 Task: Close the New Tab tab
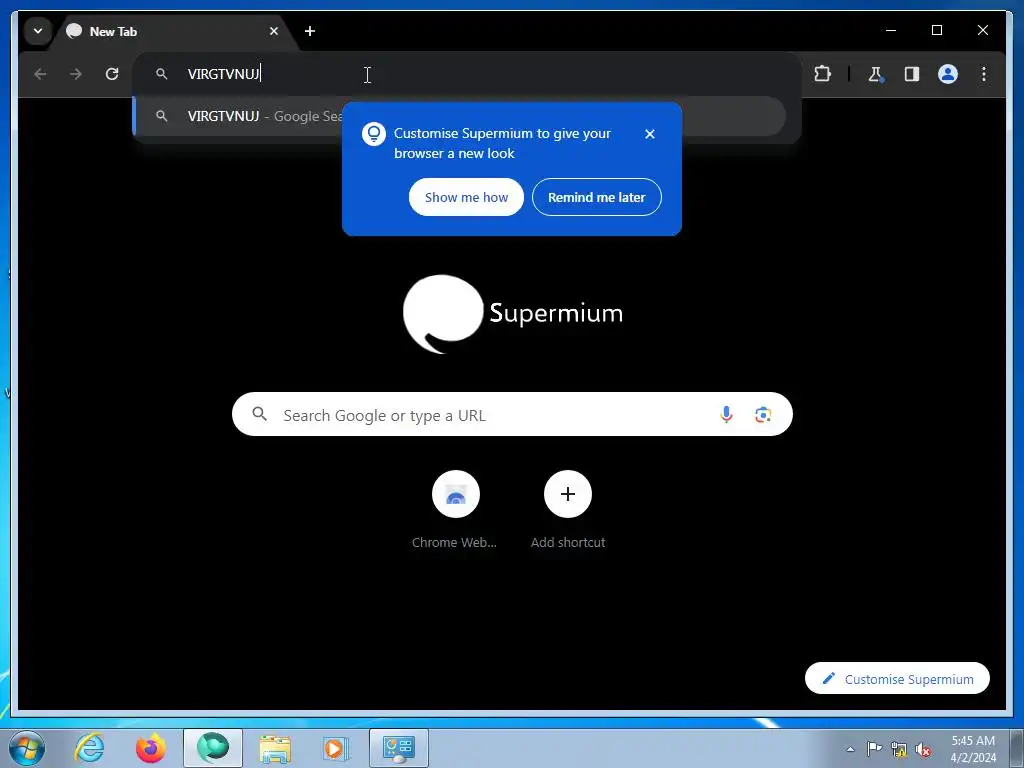pyautogui.click(x=274, y=31)
